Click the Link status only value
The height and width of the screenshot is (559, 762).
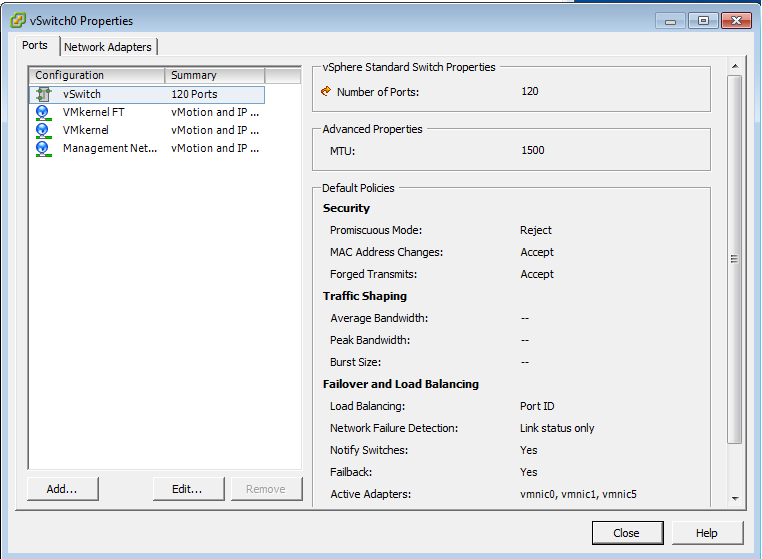coord(557,428)
